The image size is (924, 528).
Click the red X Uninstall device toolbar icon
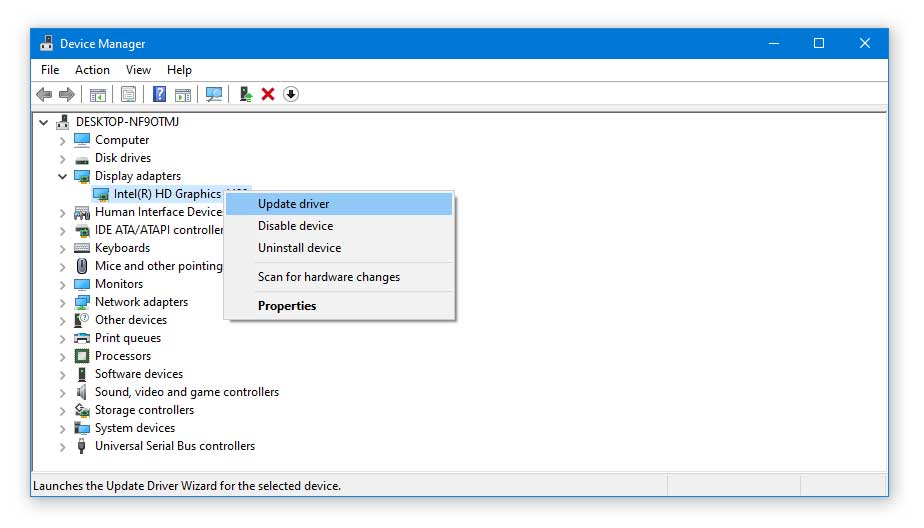pos(268,94)
